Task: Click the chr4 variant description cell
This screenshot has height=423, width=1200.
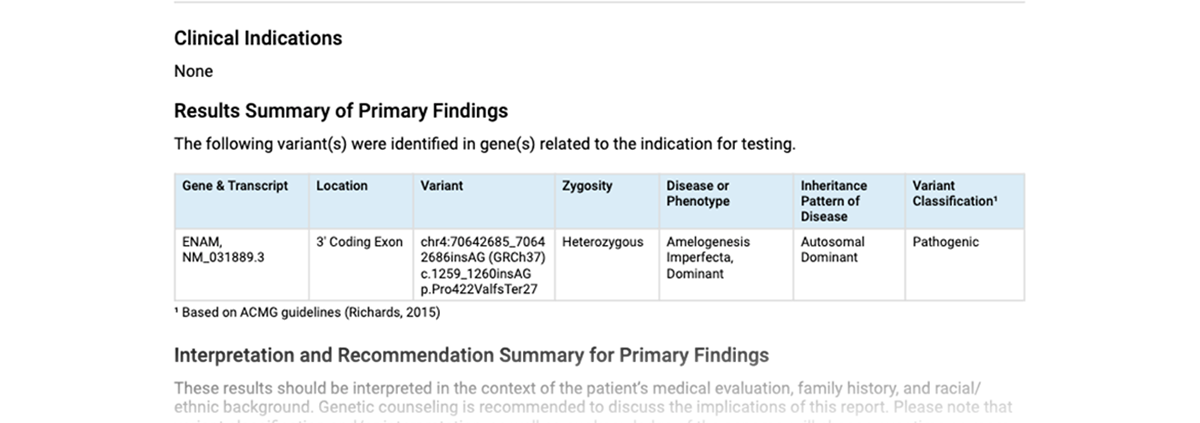Action: (x=483, y=265)
